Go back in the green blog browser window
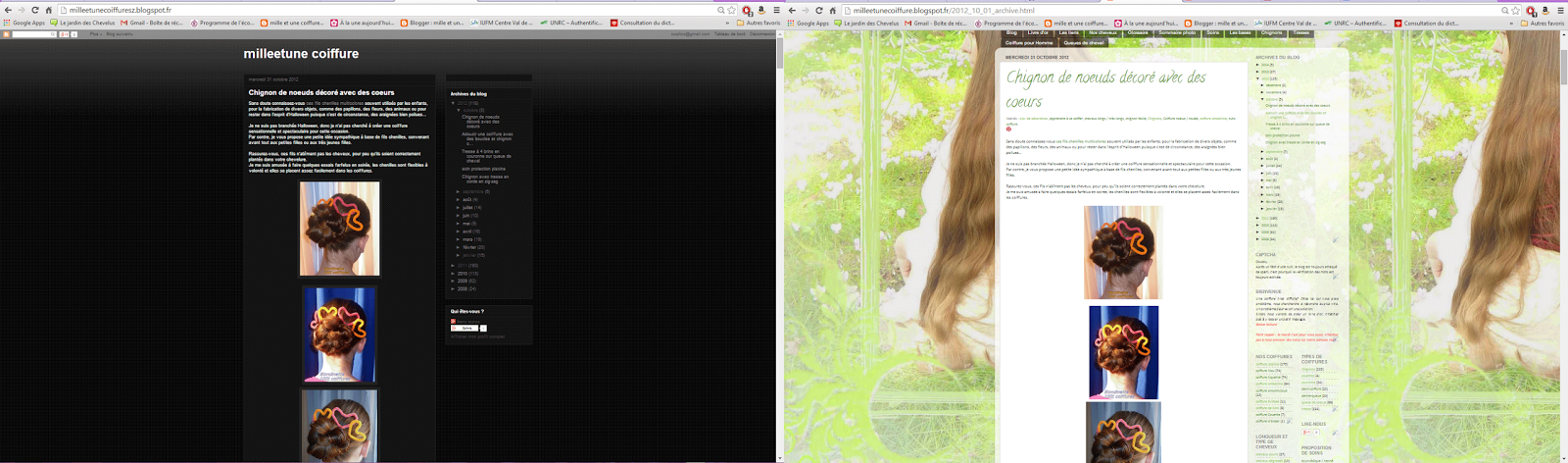Image resolution: width=1568 pixels, height=463 pixels. tap(791, 10)
